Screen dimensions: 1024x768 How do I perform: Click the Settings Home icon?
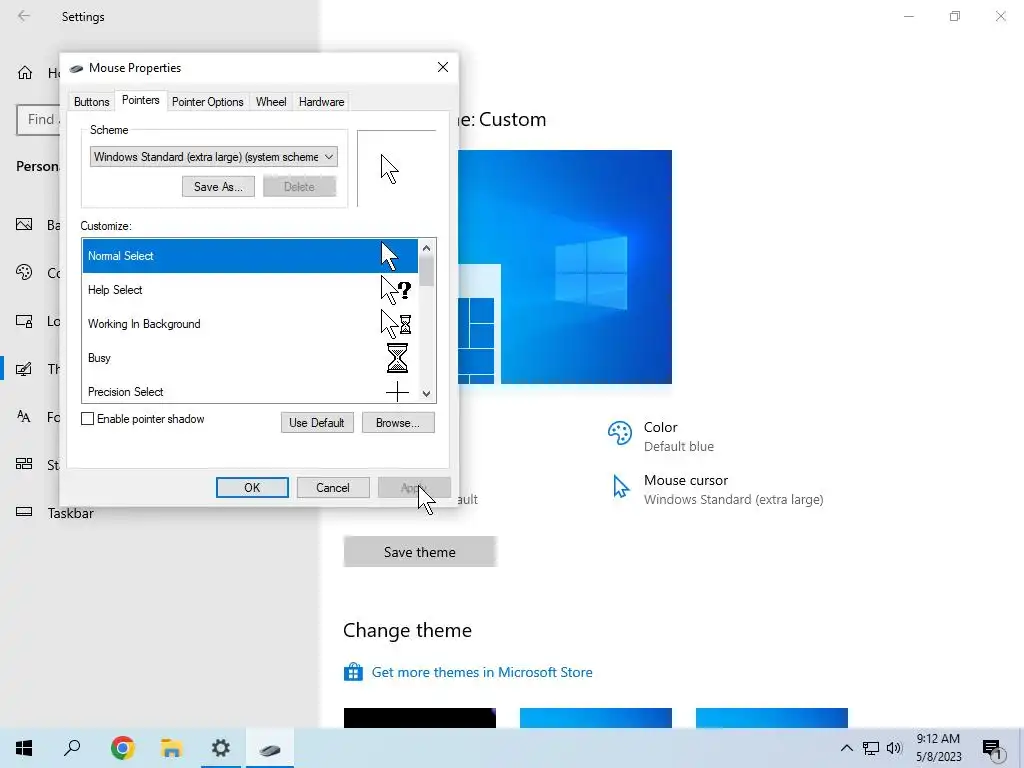[25, 72]
